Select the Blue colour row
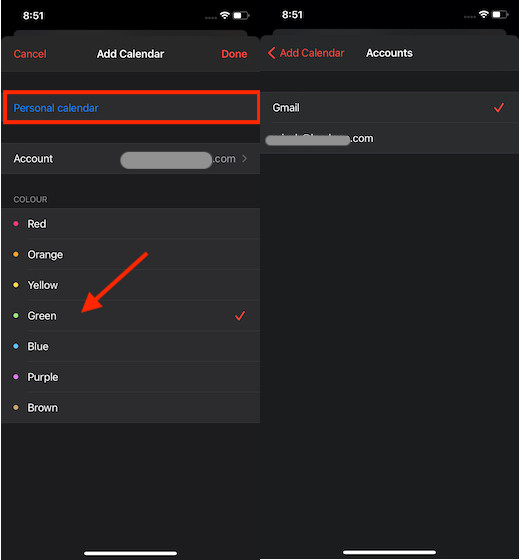This screenshot has width=520, height=560. point(131,346)
